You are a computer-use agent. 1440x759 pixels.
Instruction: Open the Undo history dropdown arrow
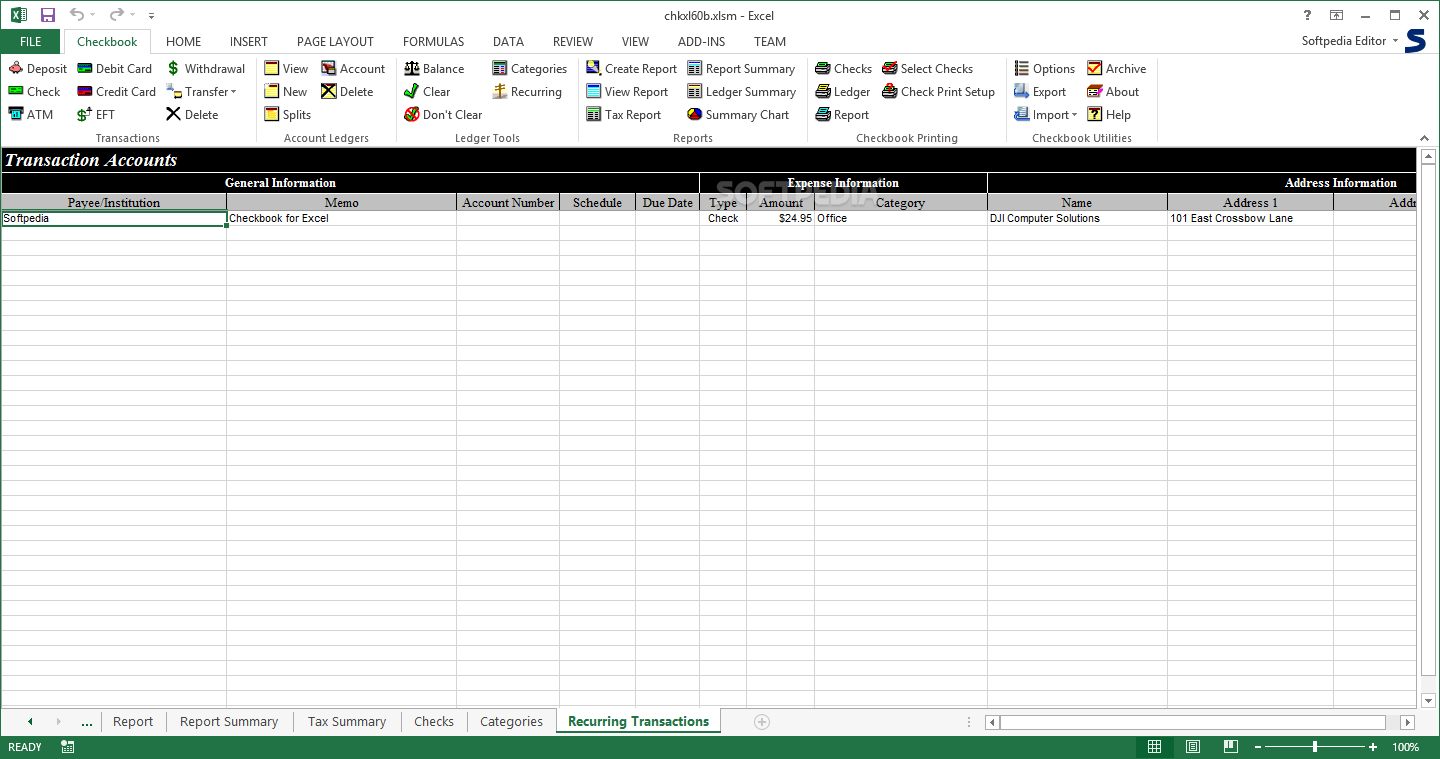pos(93,15)
